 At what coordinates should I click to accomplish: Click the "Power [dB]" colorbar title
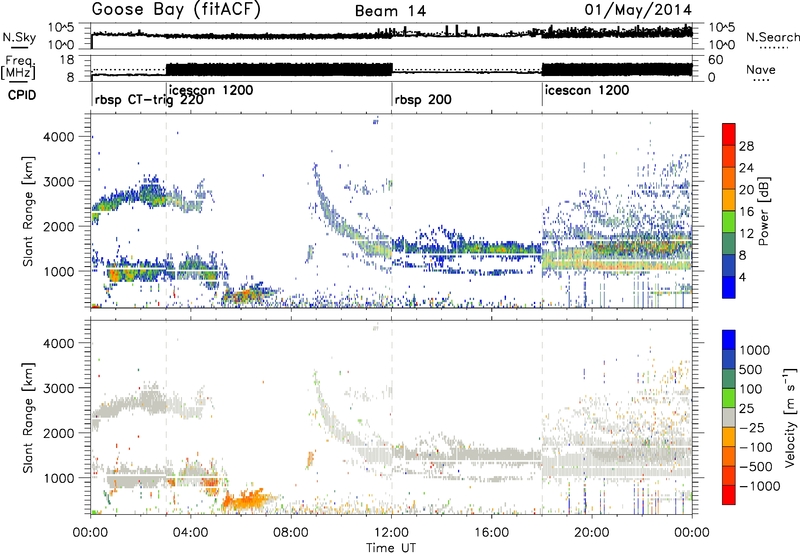point(763,211)
